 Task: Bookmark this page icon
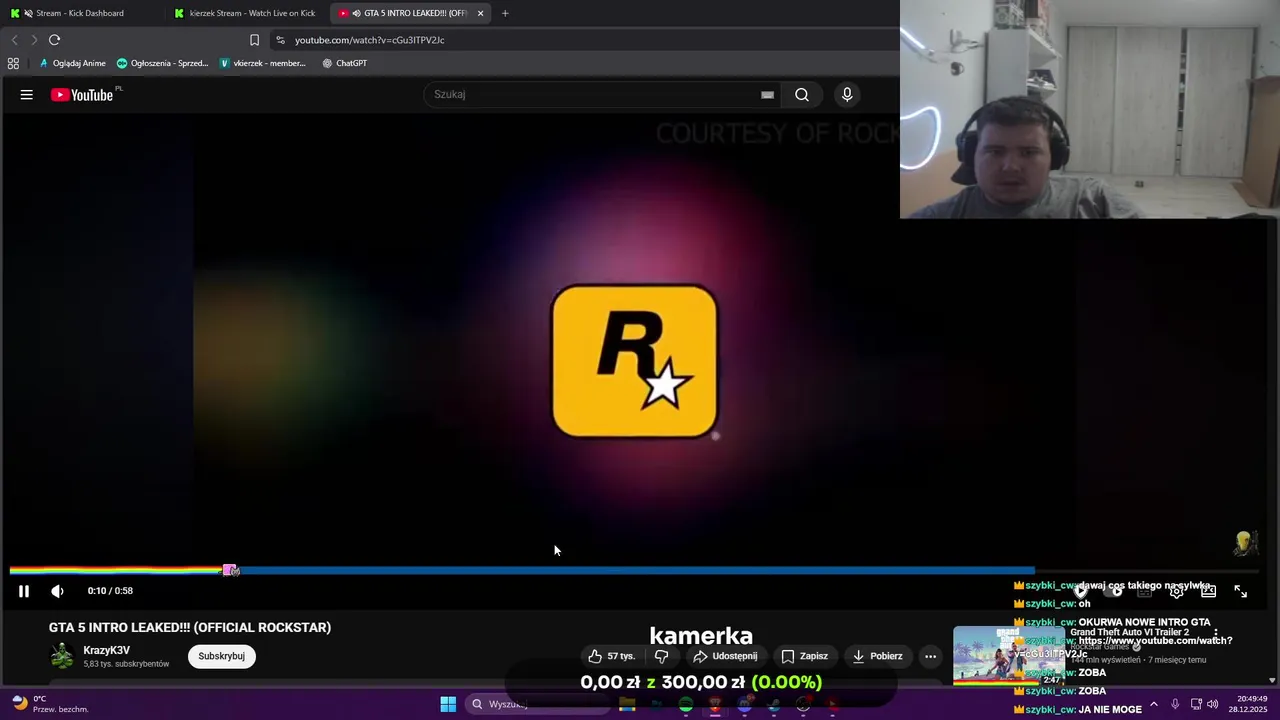point(254,40)
